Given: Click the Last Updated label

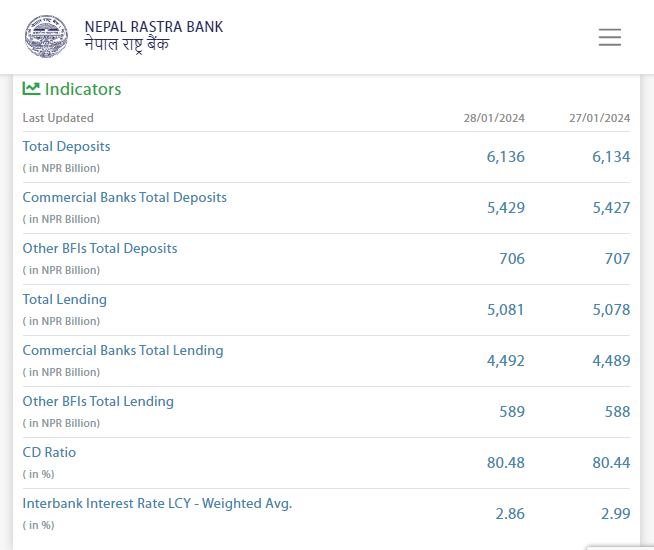Looking at the screenshot, I should coord(58,118).
